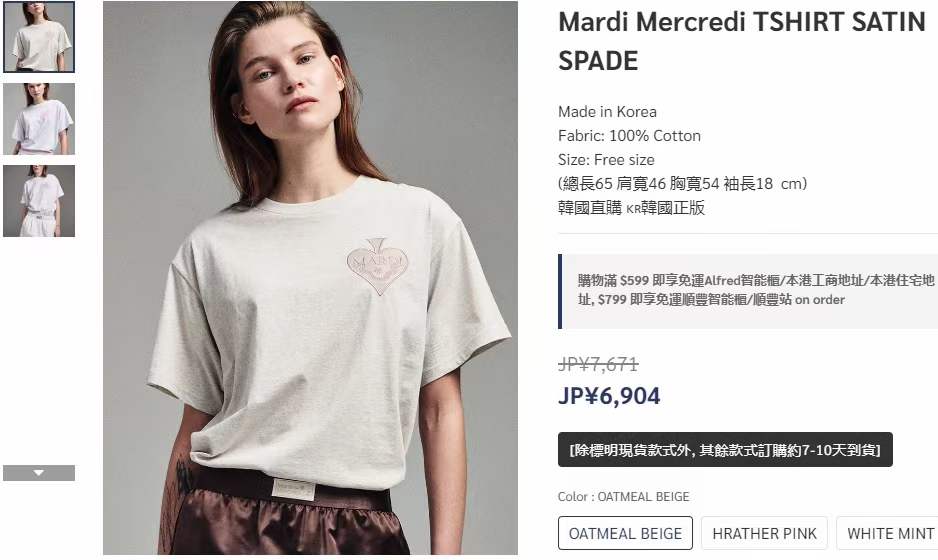
Task: Click the crossed-out price JP¥7,671
Action: 598,364
